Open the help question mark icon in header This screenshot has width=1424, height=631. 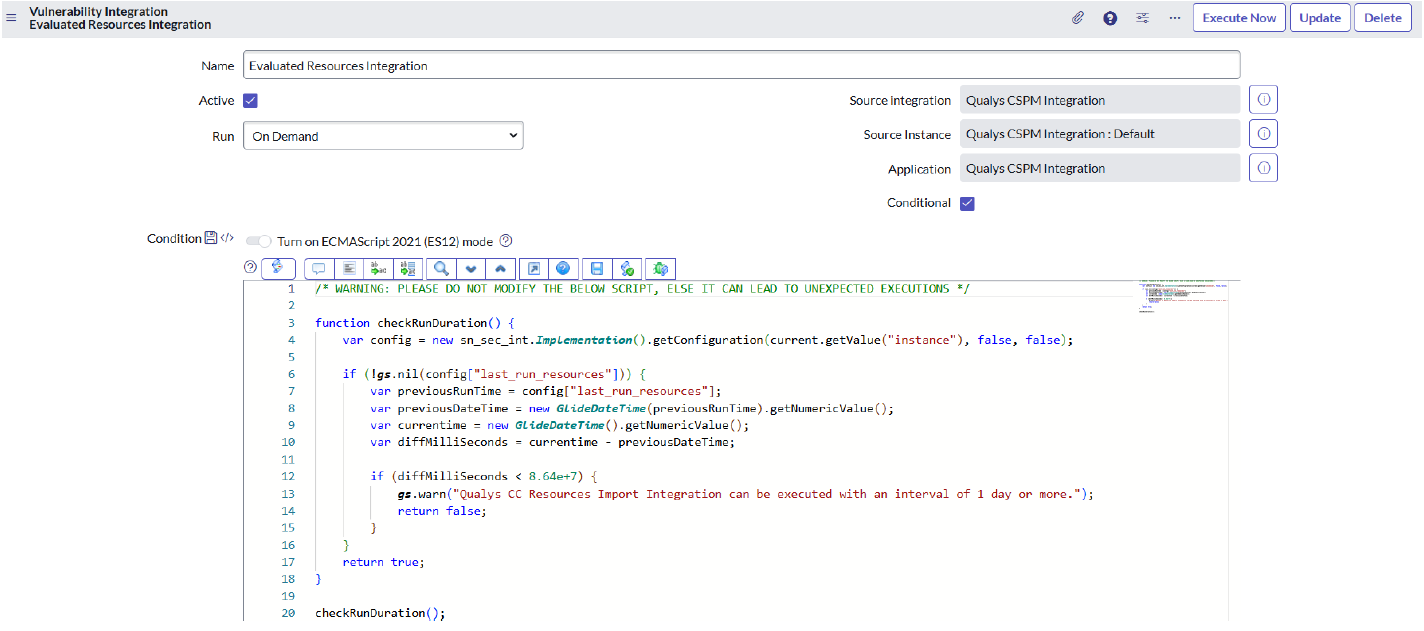pyautogui.click(x=1110, y=18)
